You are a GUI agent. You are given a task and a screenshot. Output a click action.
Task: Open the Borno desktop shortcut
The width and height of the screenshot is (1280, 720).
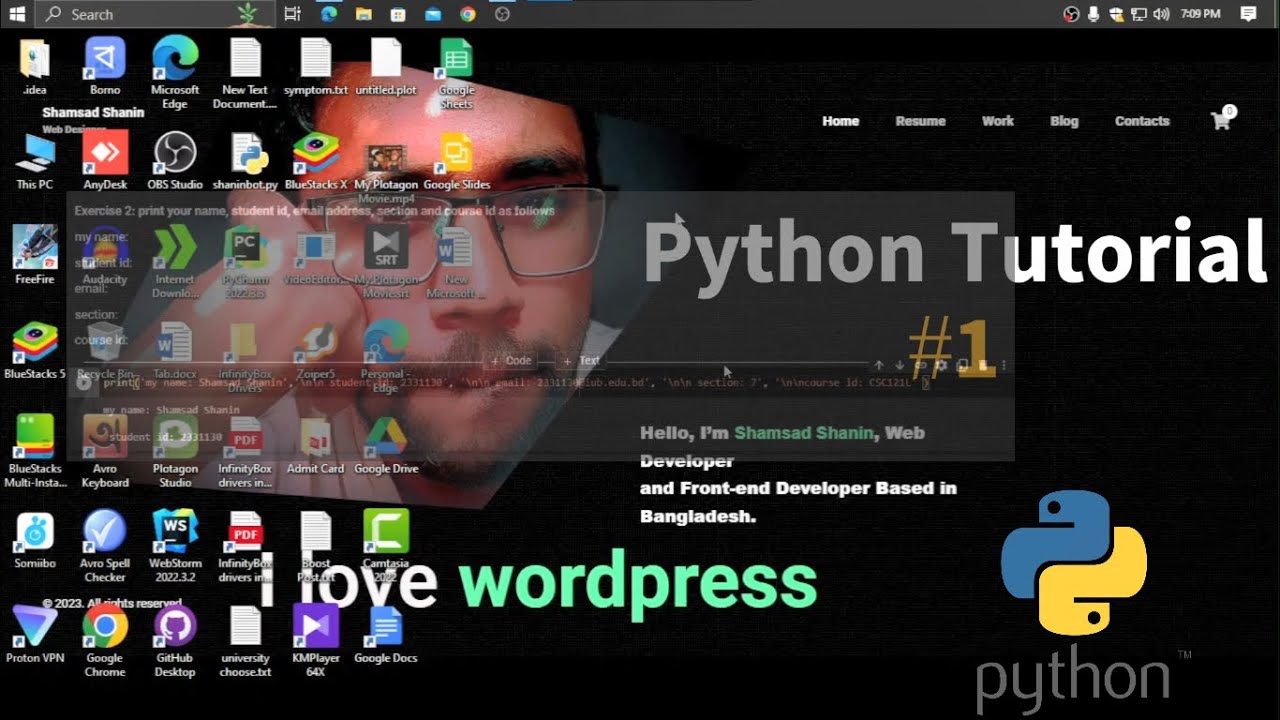tap(105, 66)
